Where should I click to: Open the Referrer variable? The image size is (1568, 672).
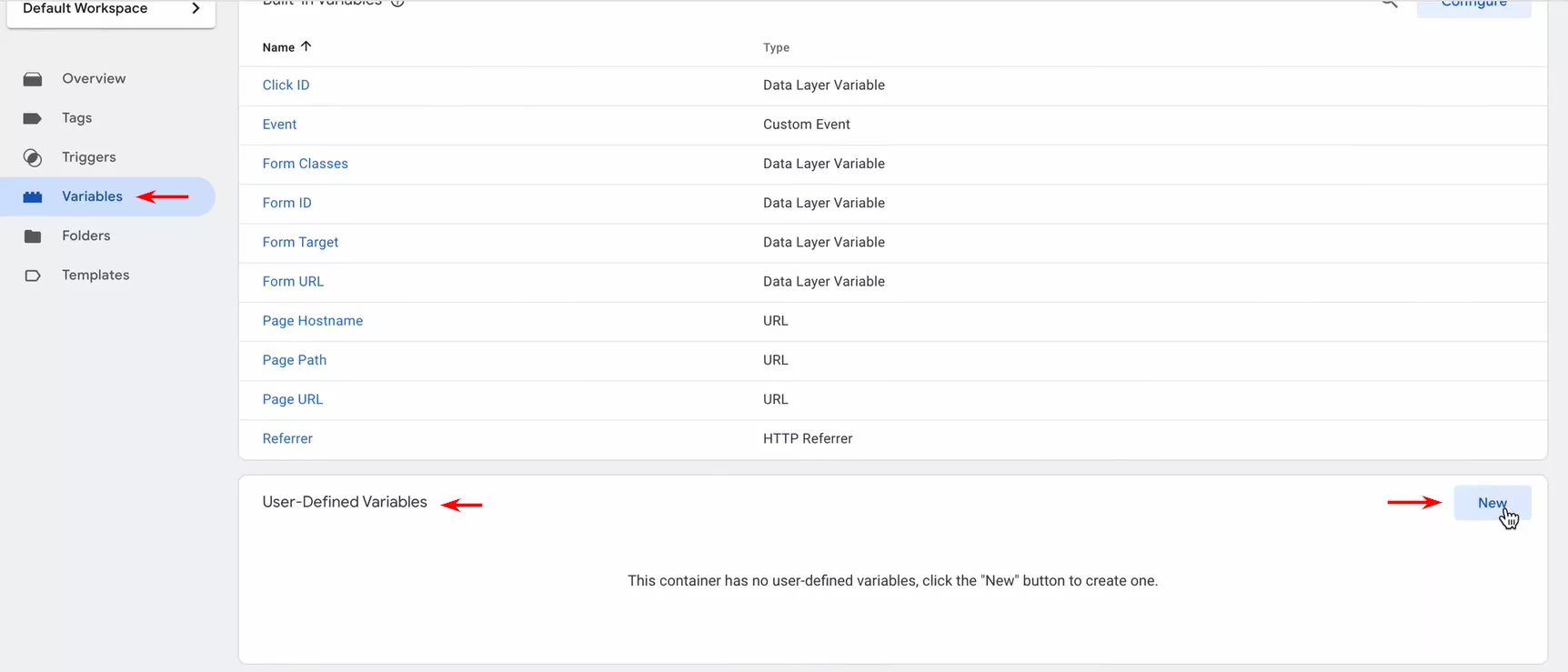click(x=287, y=438)
